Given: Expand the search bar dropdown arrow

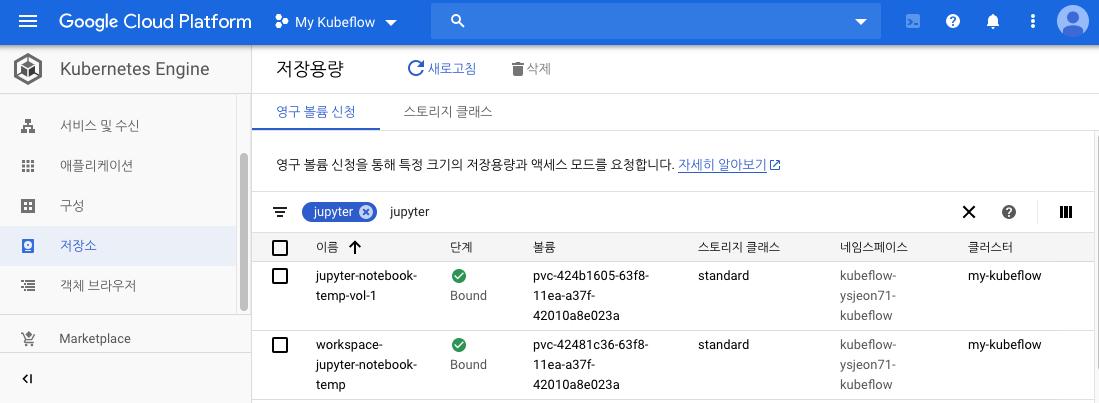Looking at the screenshot, I should coord(861,22).
